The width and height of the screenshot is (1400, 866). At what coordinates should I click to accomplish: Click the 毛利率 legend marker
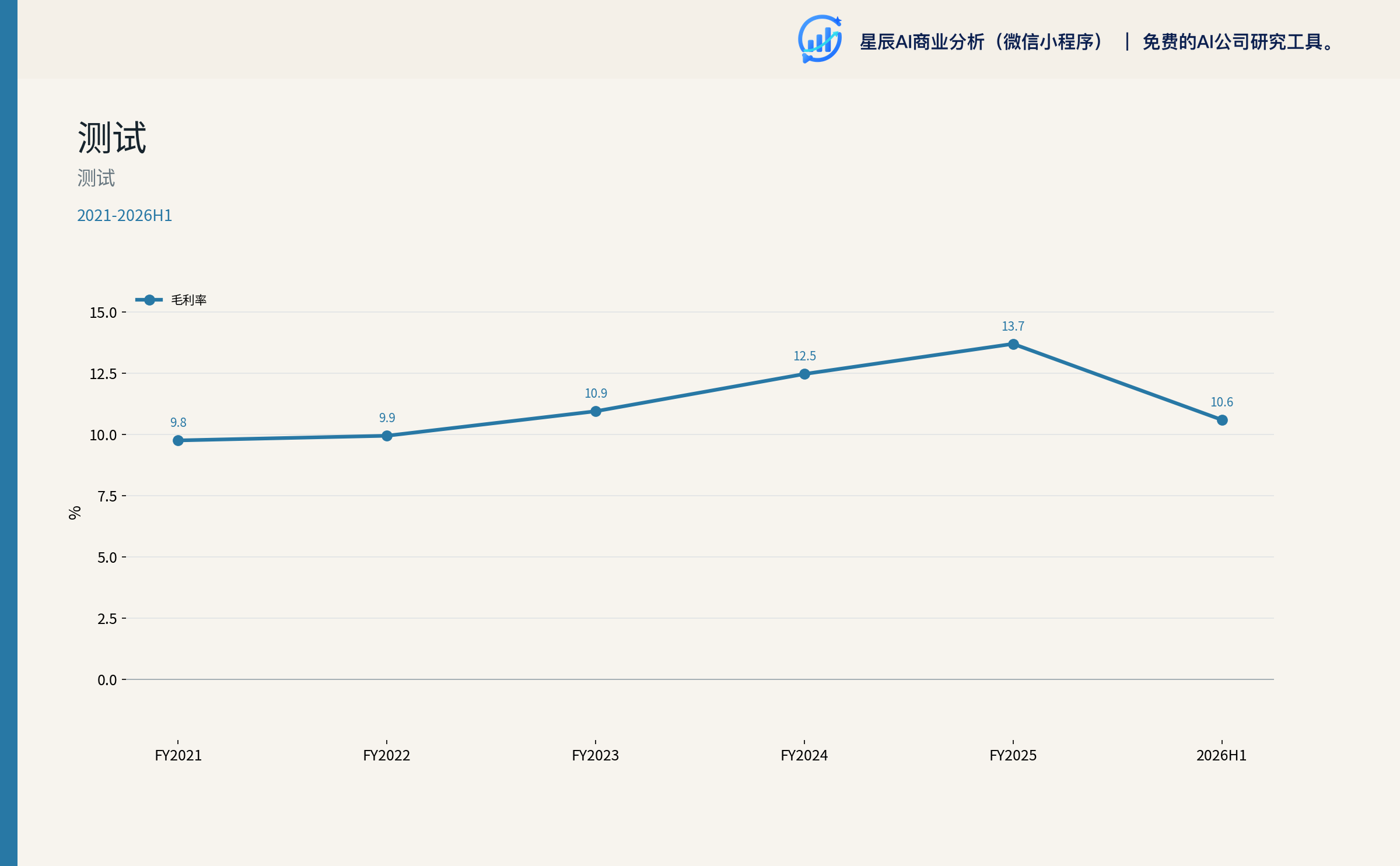pyautogui.click(x=149, y=300)
